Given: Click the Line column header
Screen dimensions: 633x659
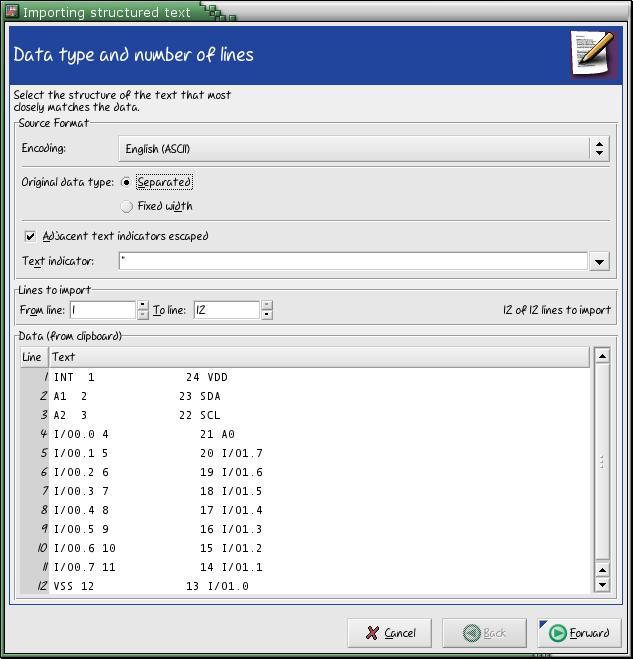Looking at the screenshot, I should [x=33, y=357].
